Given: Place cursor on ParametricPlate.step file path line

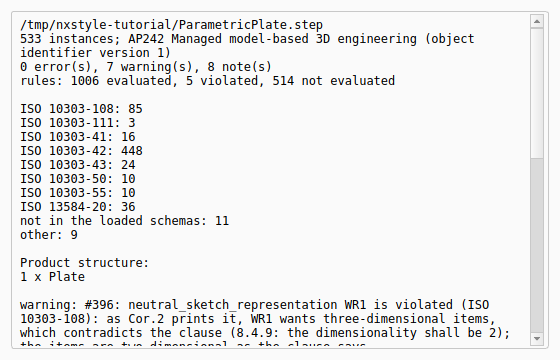Looking at the screenshot, I should tap(171, 25).
